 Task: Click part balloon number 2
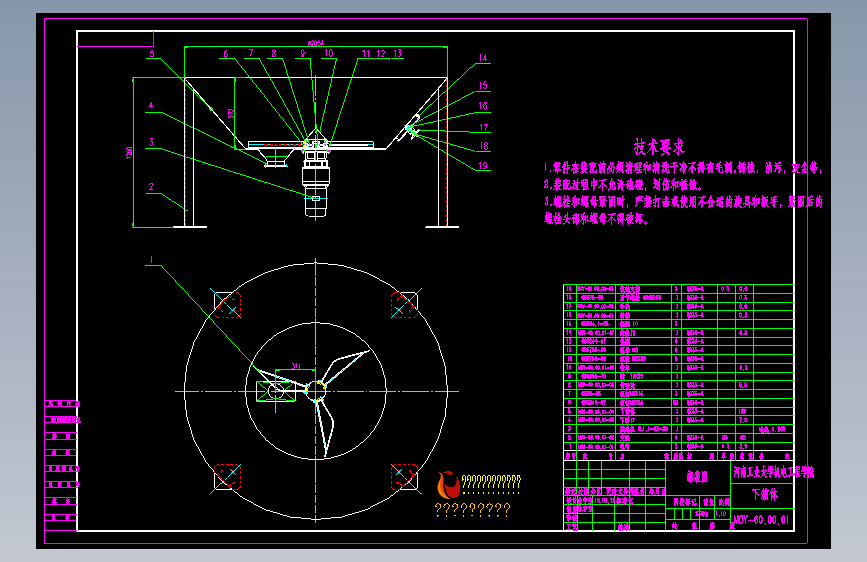[x=151, y=186]
